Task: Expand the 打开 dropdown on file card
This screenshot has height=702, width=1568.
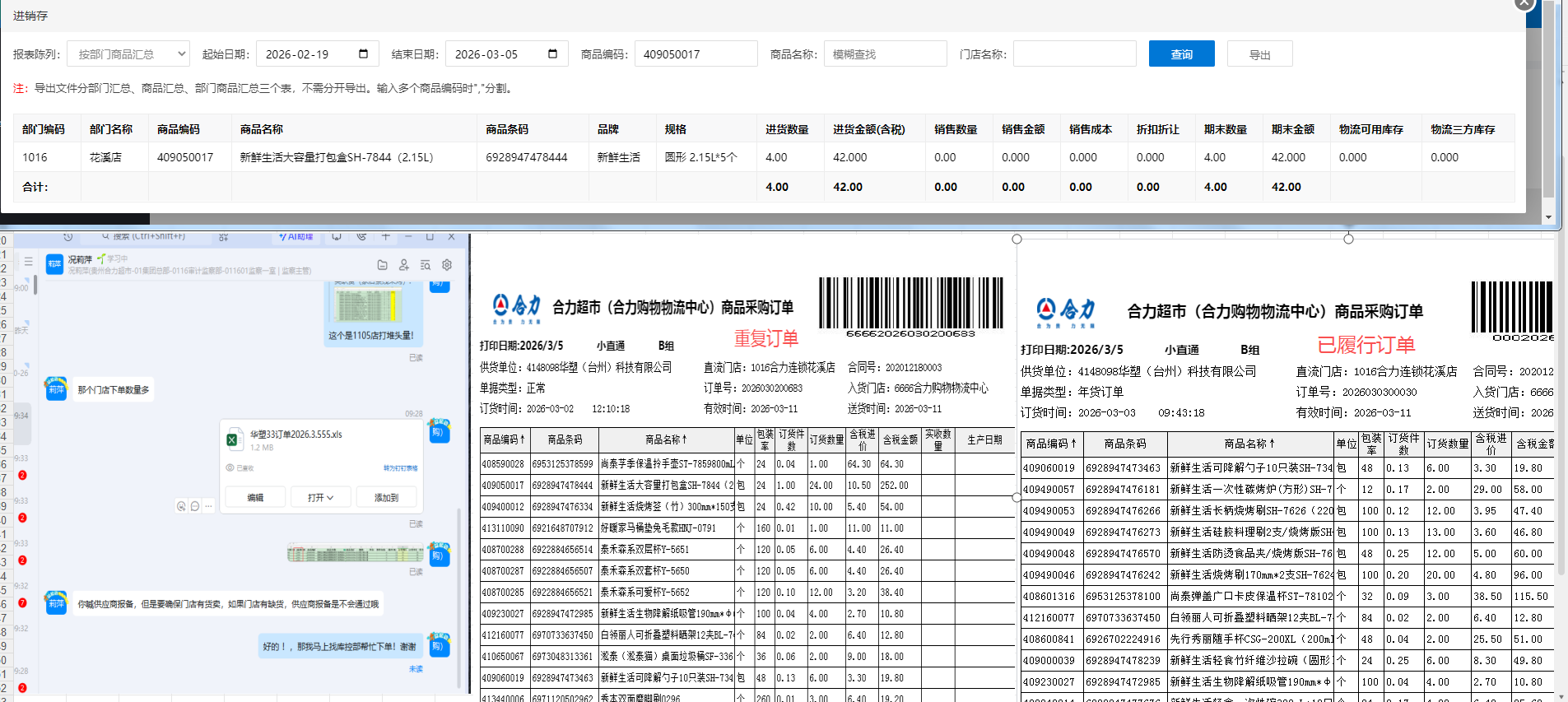Action: tap(320, 498)
